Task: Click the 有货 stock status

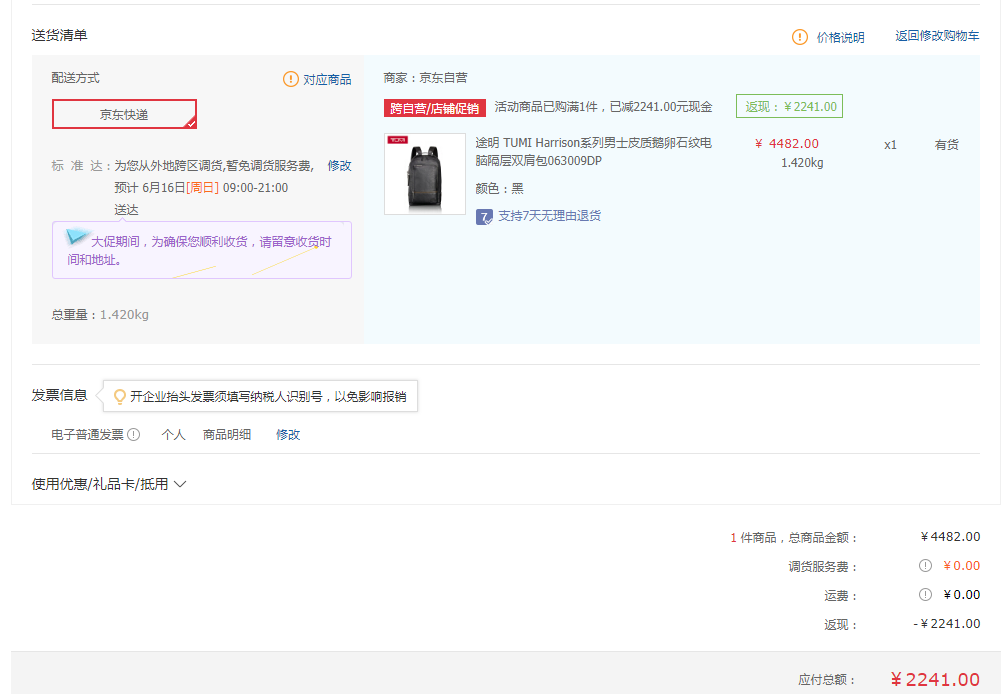Action: tap(947, 145)
